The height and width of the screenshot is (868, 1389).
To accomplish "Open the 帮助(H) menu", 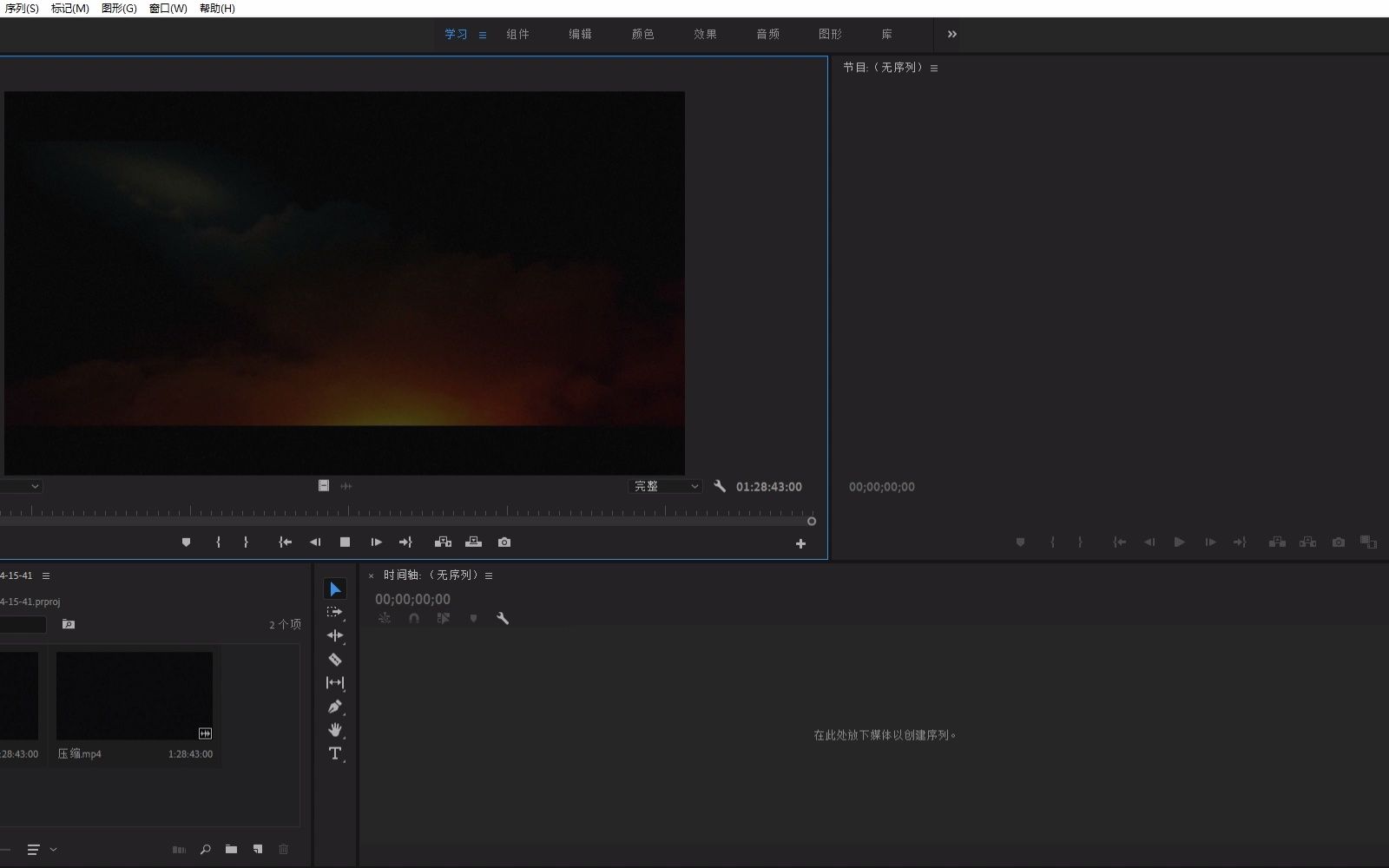I will point(218,9).
